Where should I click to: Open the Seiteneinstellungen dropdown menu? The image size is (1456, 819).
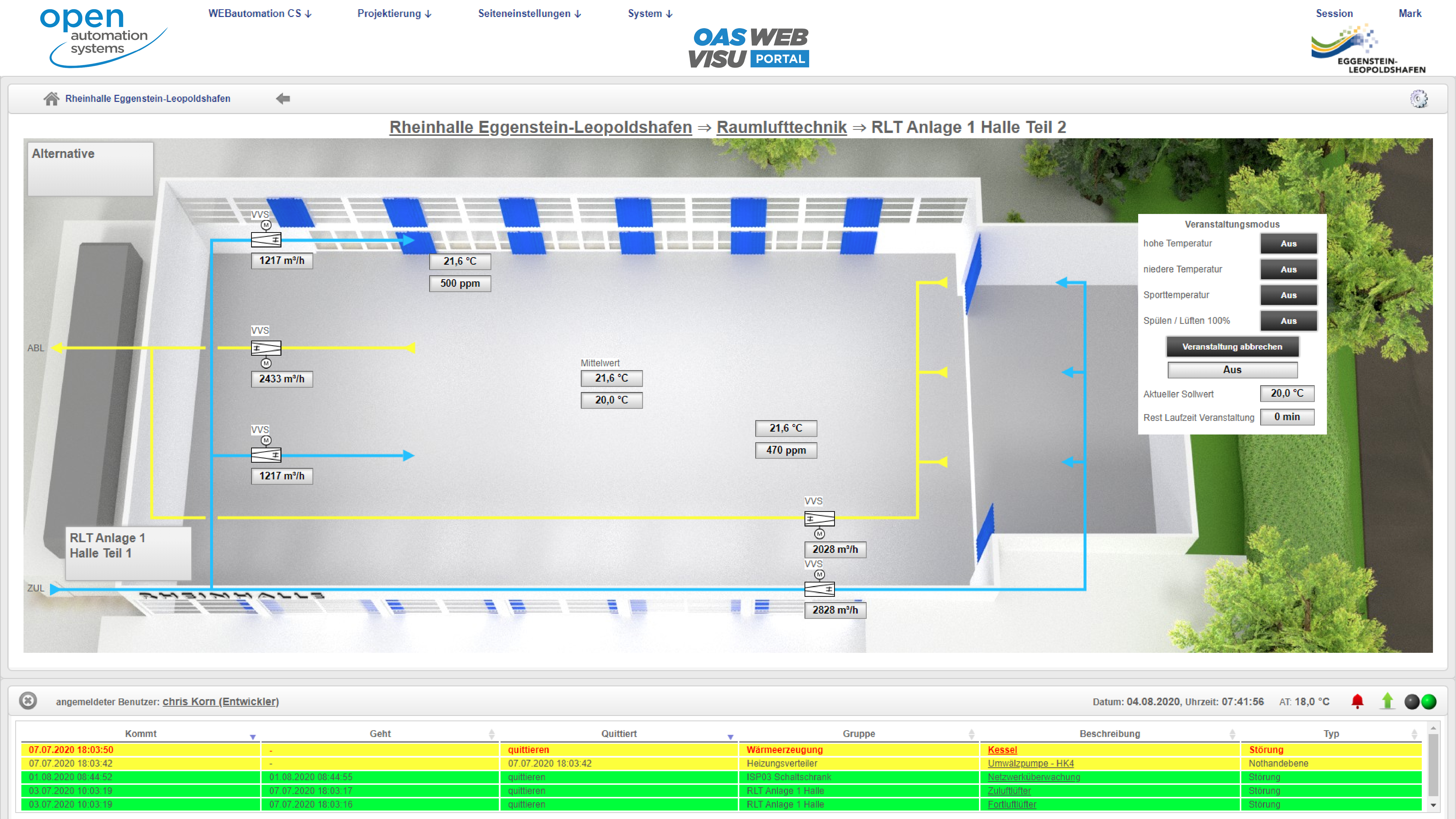(530, 14)
